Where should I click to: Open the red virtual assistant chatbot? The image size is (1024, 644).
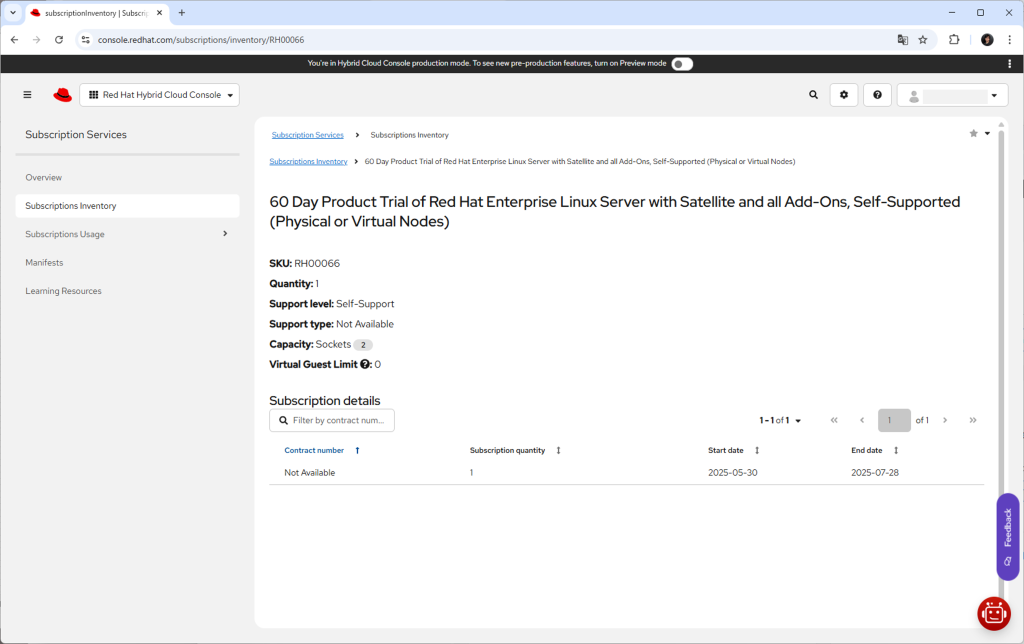(994, 614)
